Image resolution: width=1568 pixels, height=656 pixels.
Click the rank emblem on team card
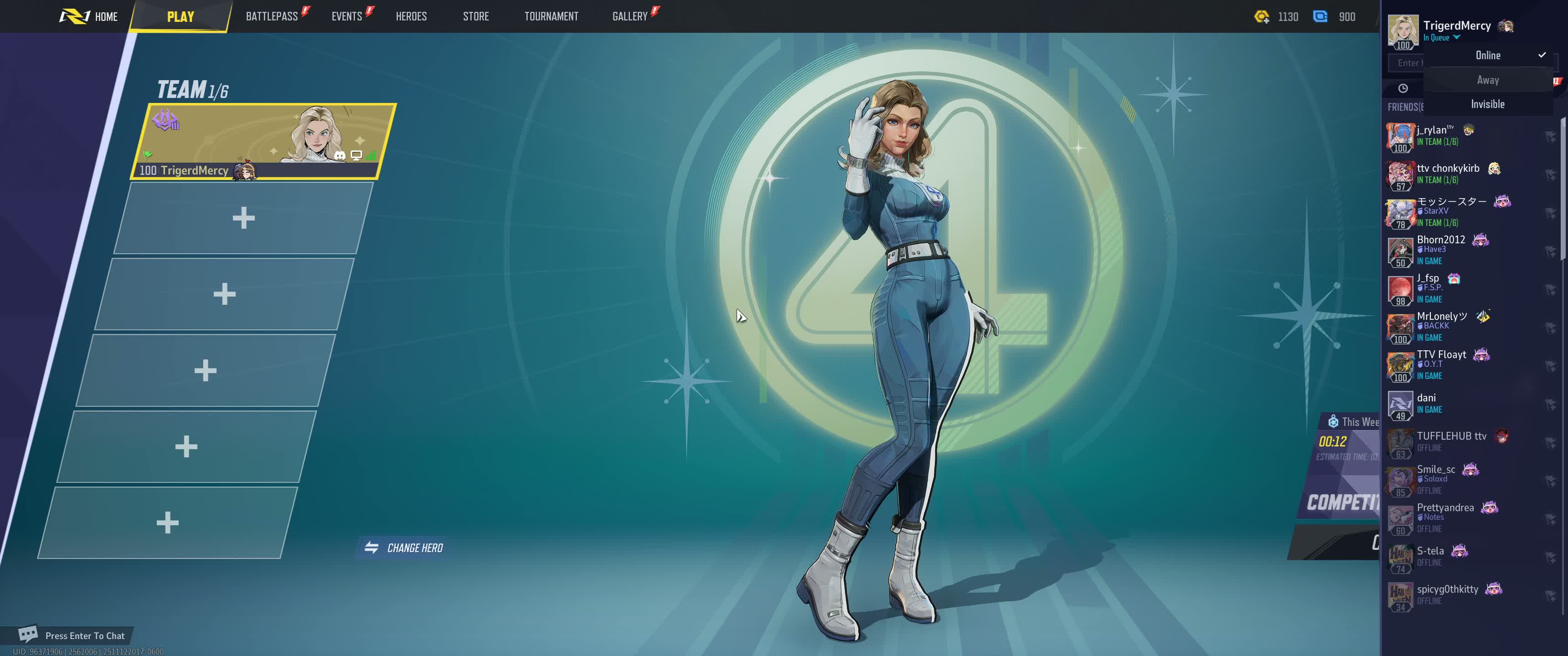(165, 120)
